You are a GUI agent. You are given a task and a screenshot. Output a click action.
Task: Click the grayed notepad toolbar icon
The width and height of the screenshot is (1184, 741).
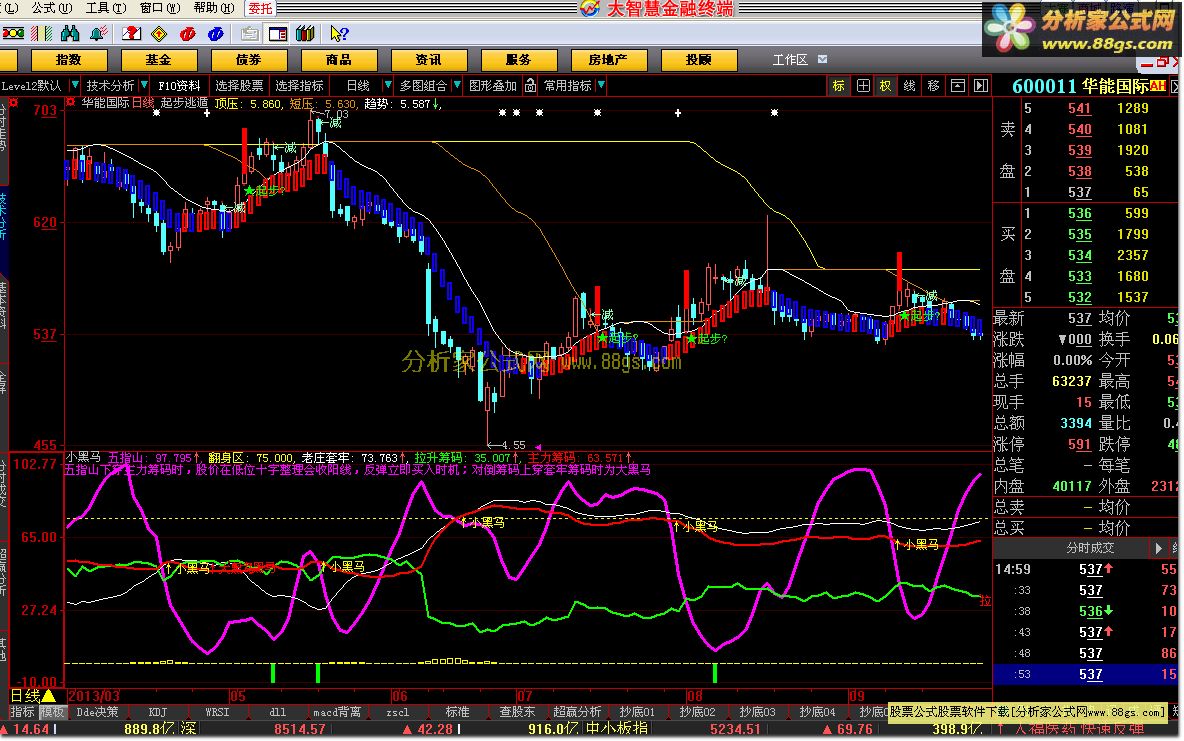point(249,33)
